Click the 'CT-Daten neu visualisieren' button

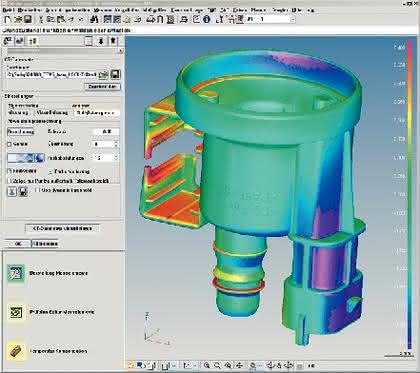pyautogui.click(x=62, y=228)
